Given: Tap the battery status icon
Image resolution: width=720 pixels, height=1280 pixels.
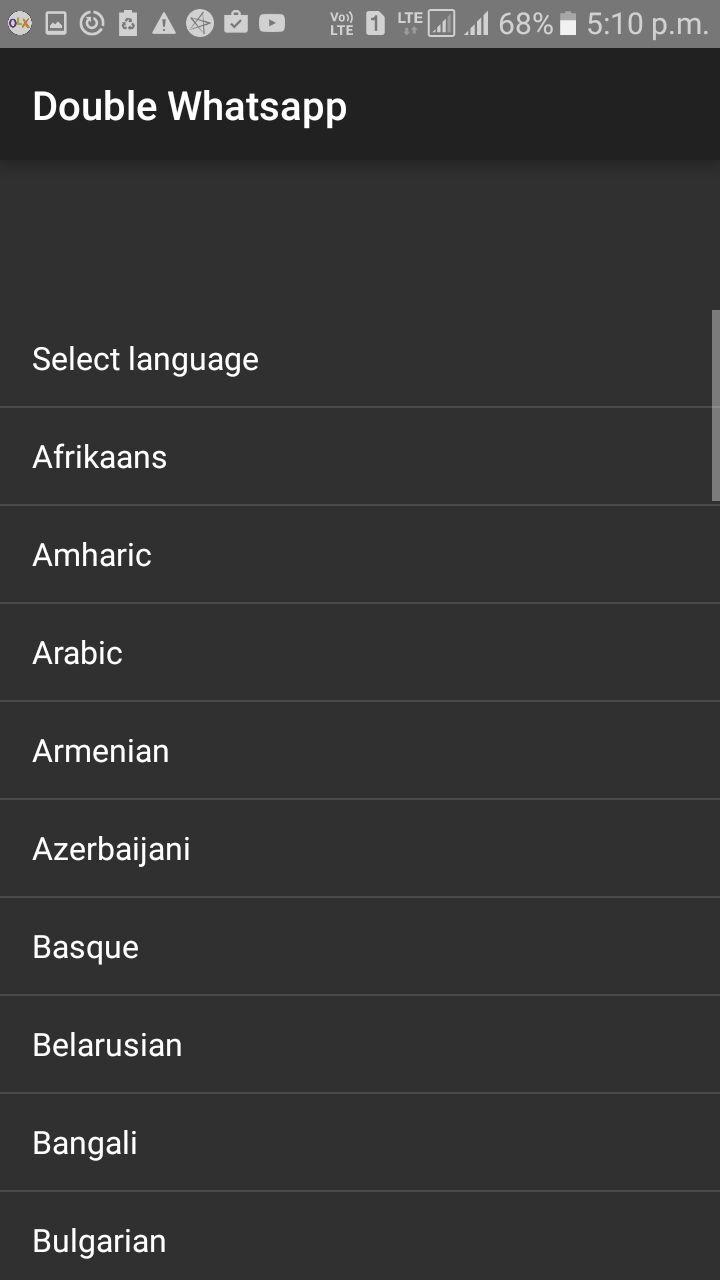Looking at the screenshot, I should click(x=568, y=24).
